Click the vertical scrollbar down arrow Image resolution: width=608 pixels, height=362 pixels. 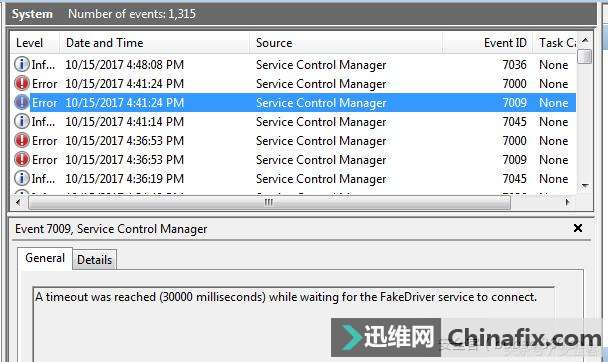click(x=585, y=186)
